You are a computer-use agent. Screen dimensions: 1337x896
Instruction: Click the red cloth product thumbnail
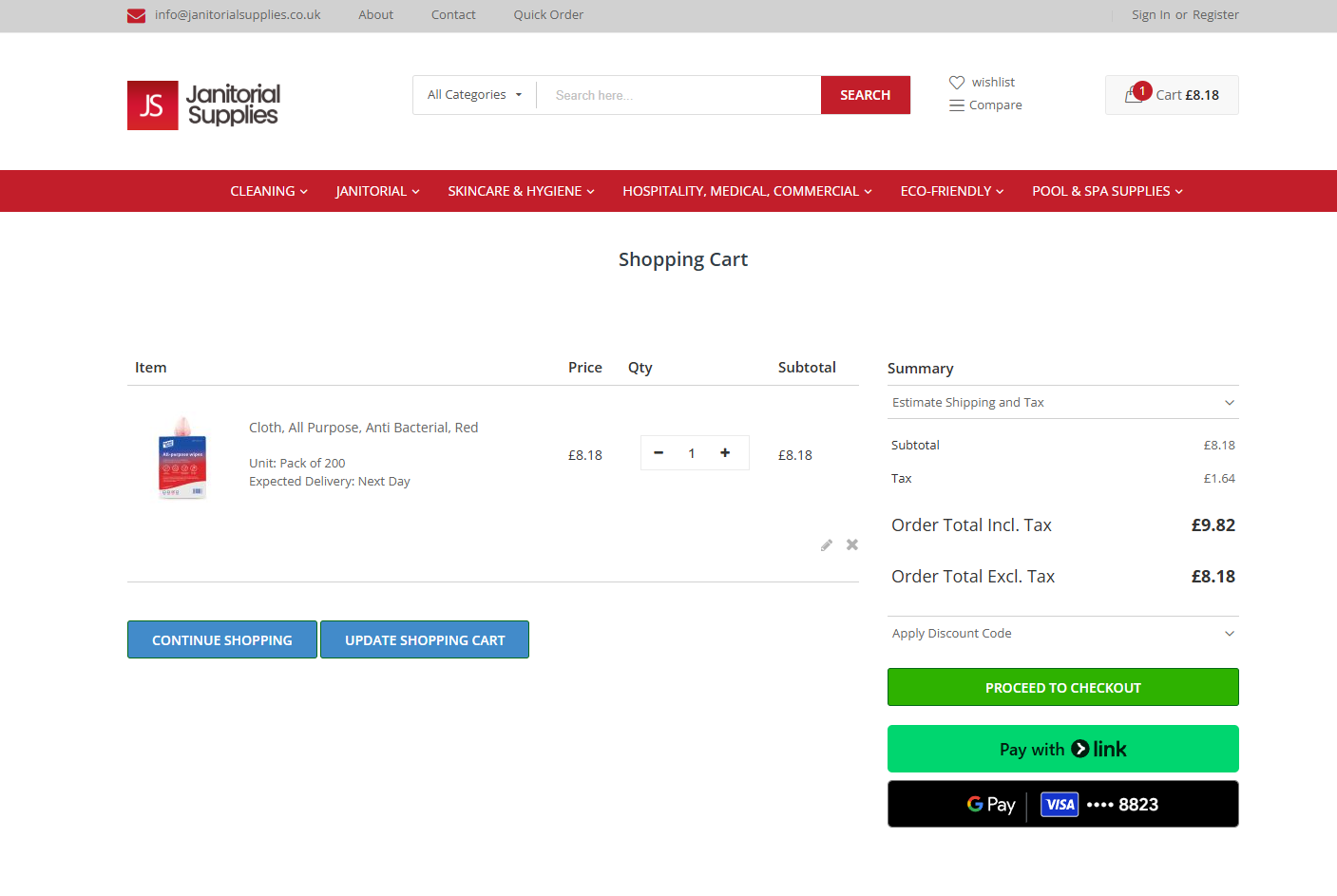tap(182, 458)
